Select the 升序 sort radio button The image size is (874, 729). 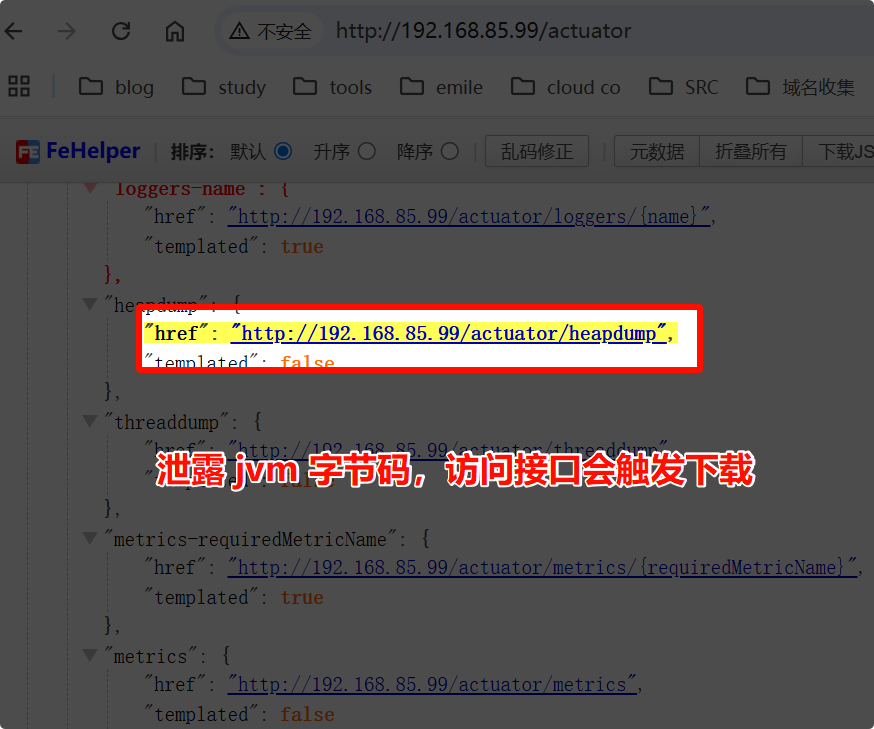(x=367, y=152)
